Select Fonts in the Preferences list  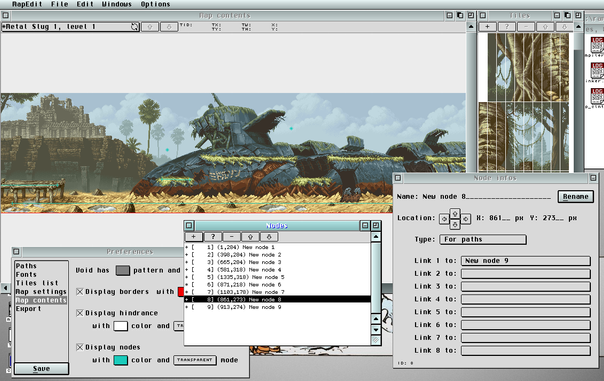point(41,274)
